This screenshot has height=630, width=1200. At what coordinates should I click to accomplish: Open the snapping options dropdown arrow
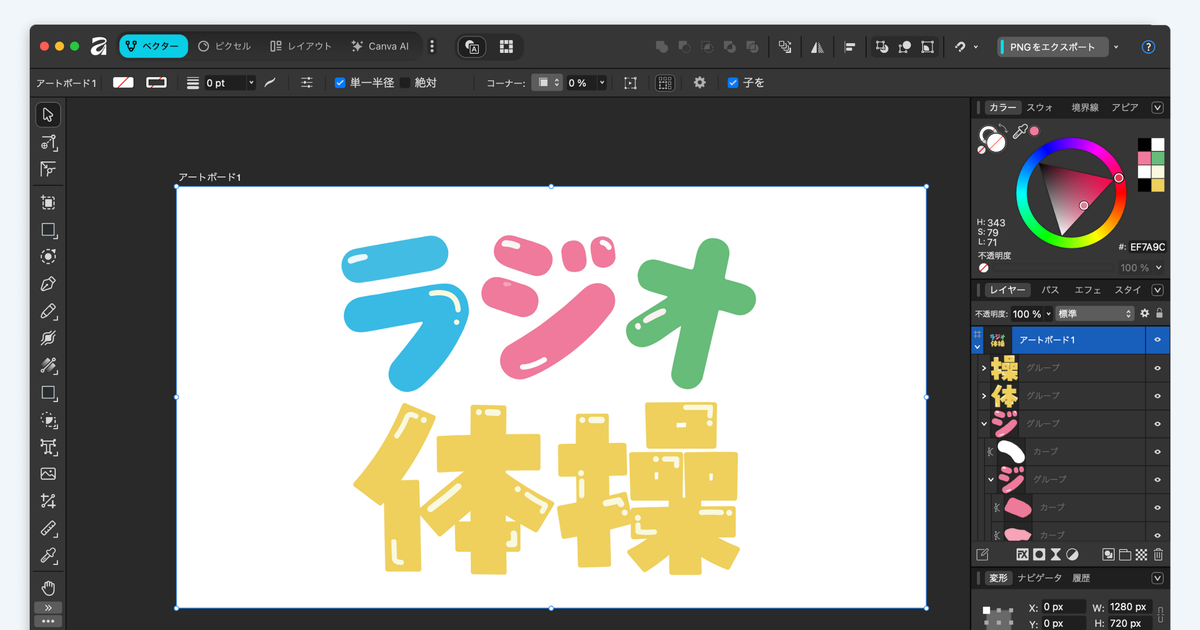(x=975, y=47)
